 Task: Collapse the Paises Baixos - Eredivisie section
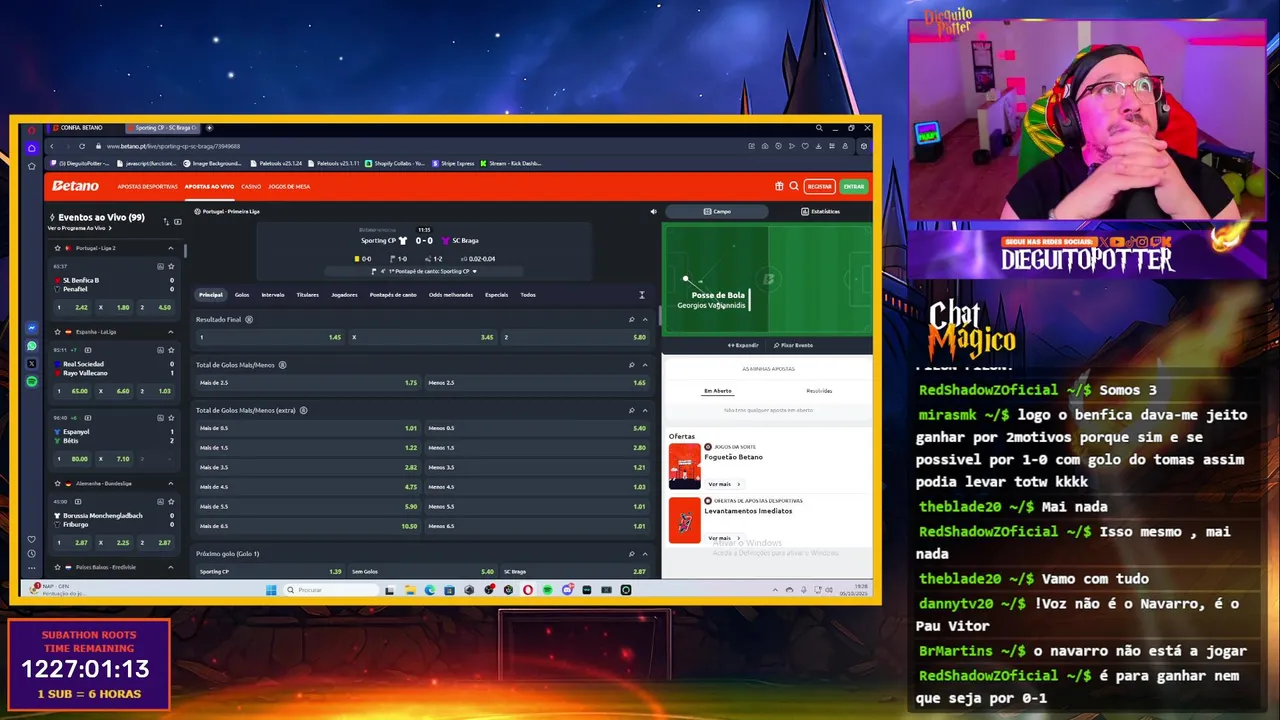(x=171, y=567)
